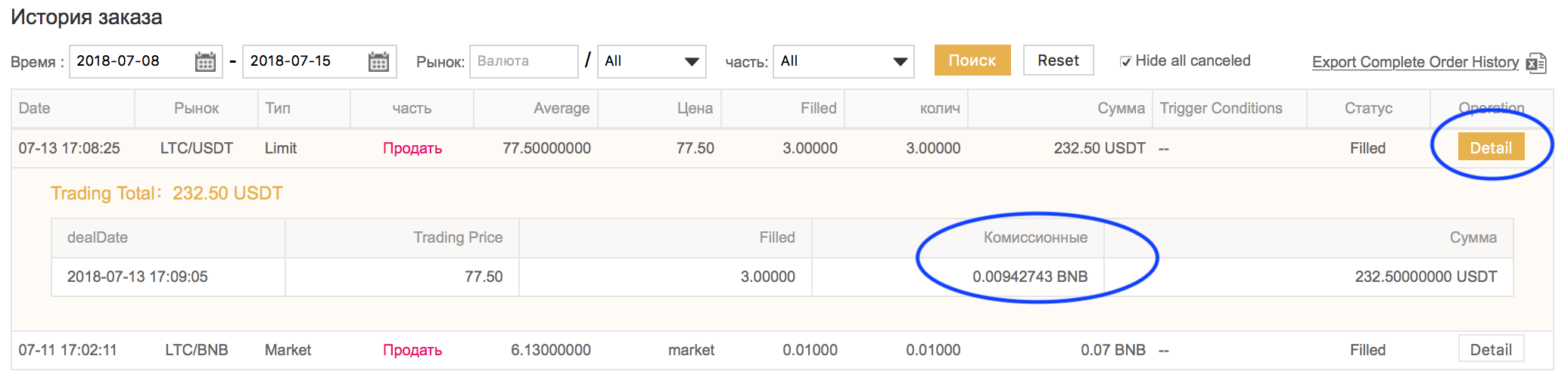Click the Date column header
This screenshot has width=1568, height=387.
[x=35, y=108]
